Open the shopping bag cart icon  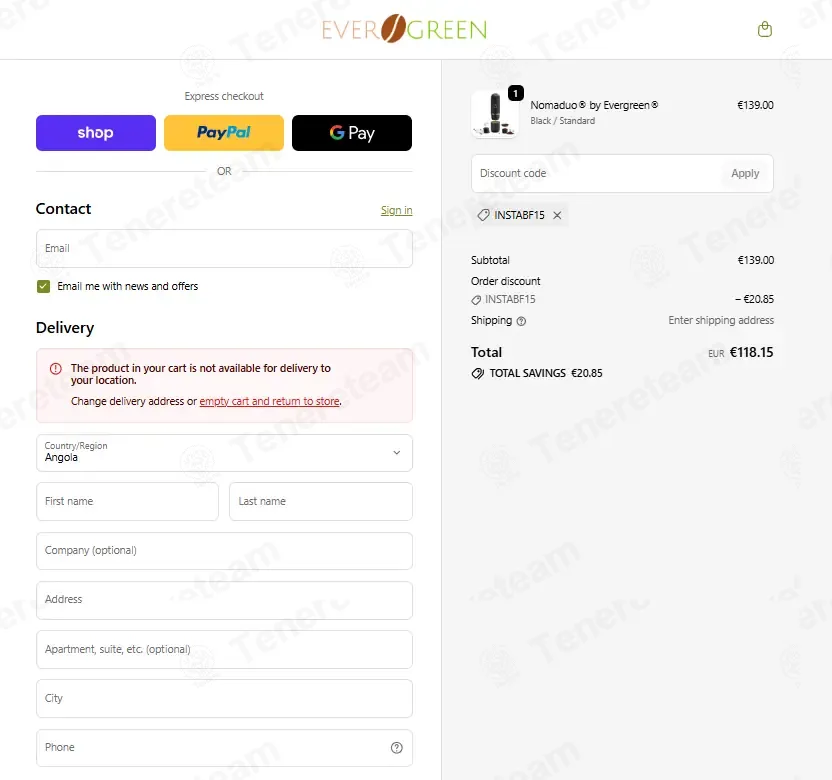tap(765, 29)
